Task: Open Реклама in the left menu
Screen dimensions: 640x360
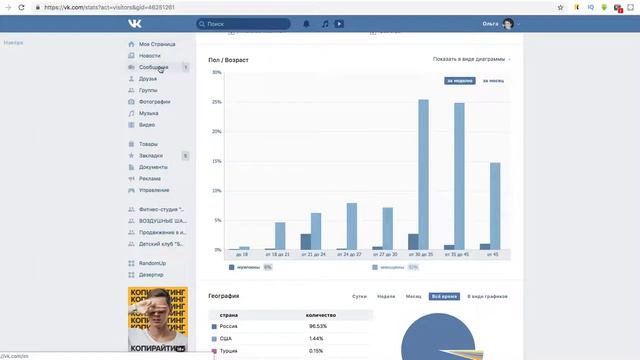Action: pos(150,179)
